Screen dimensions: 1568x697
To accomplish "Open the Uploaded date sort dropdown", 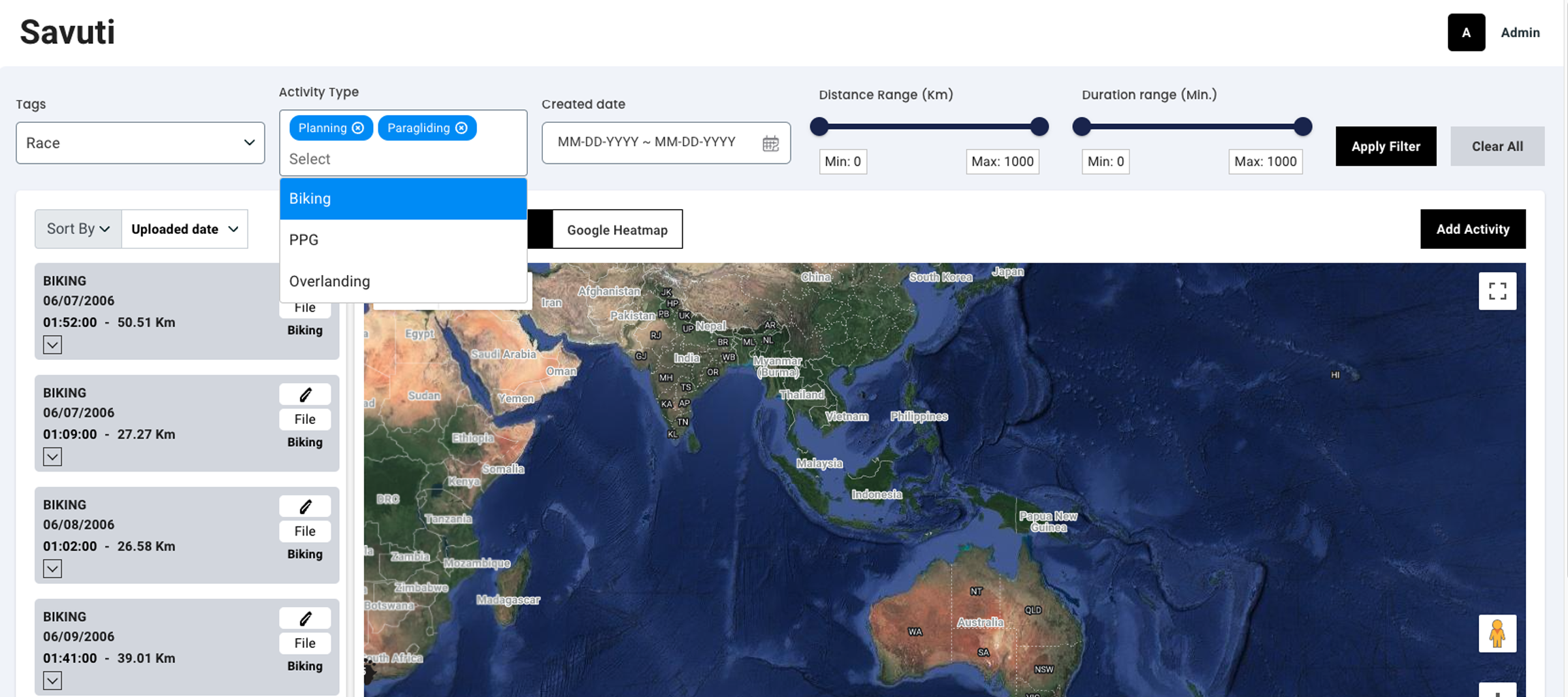I will tap(184, 229).
